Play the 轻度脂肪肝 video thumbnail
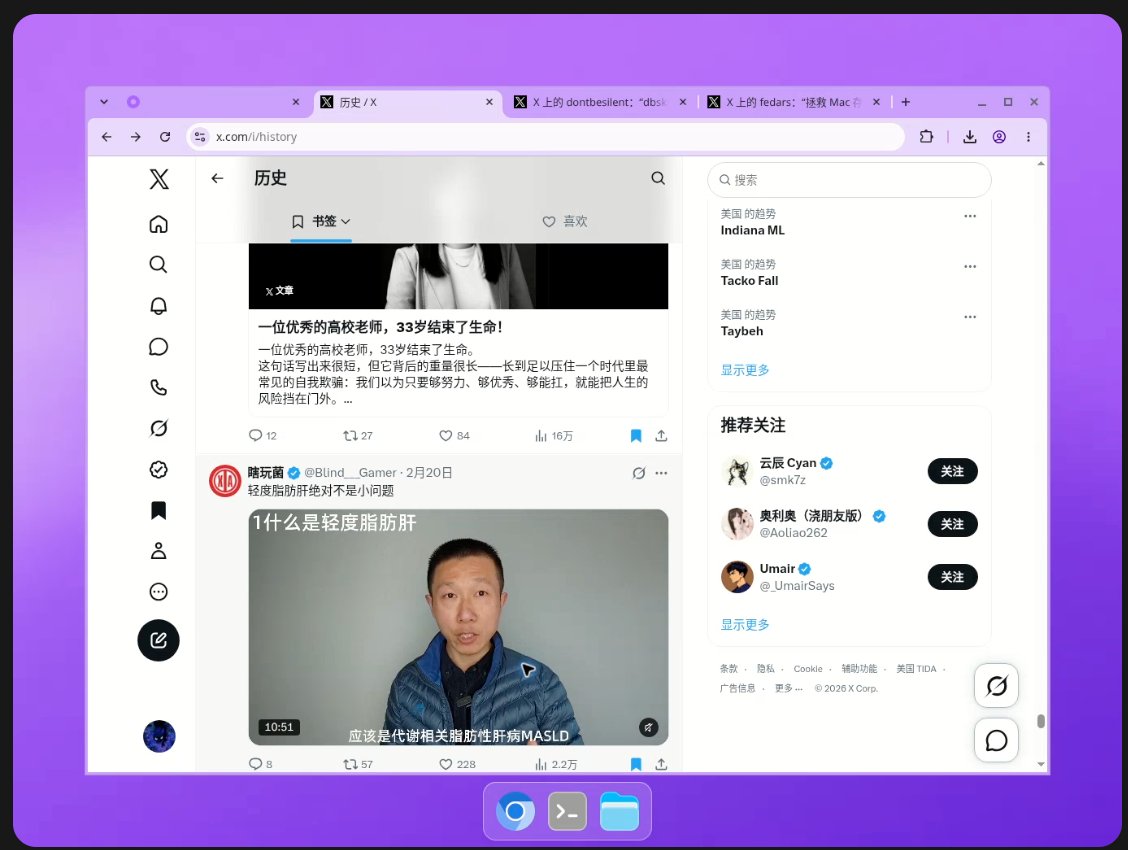 click(458, 627)
